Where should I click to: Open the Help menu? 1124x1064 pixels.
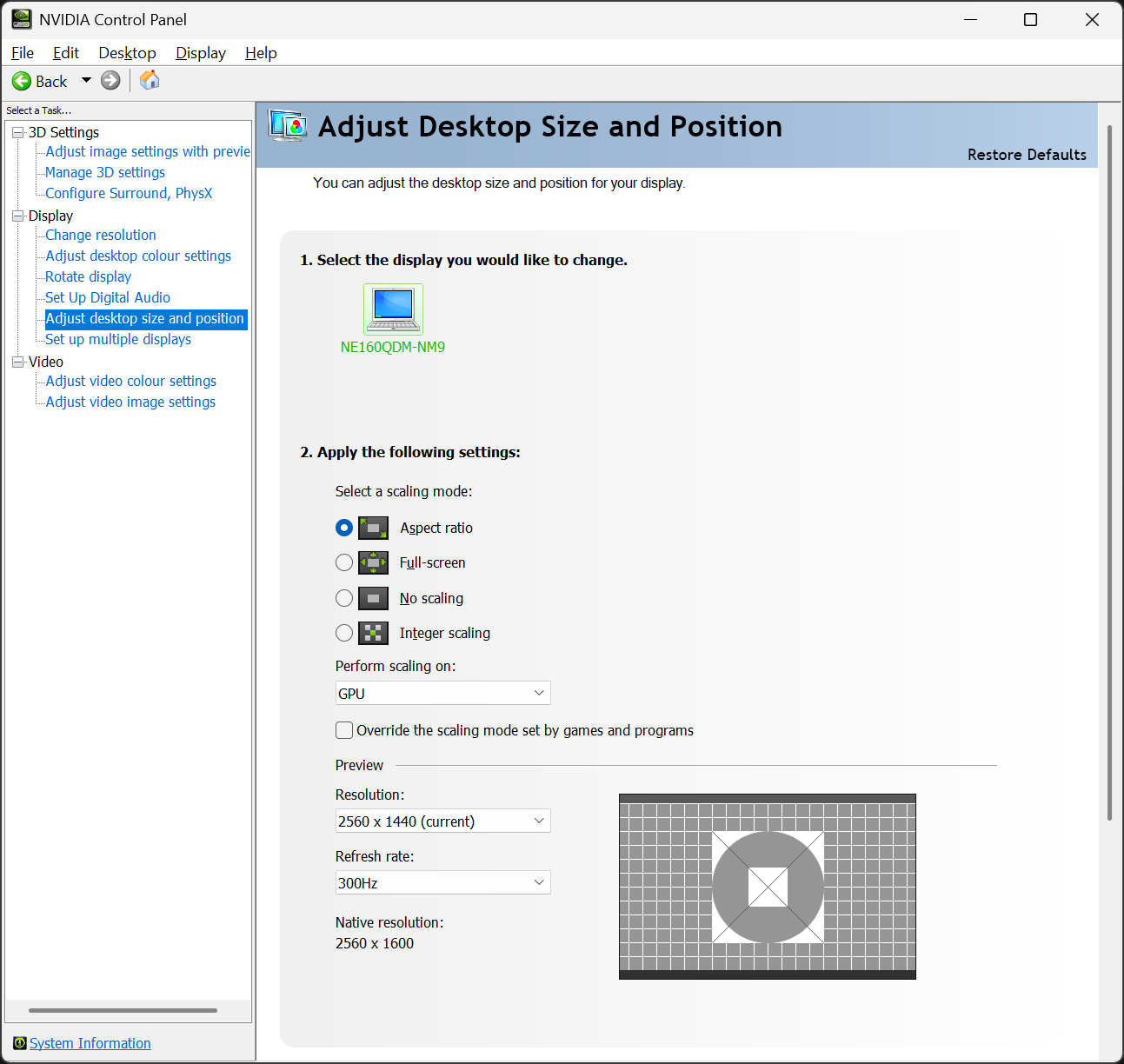click(x=261, y=53)
